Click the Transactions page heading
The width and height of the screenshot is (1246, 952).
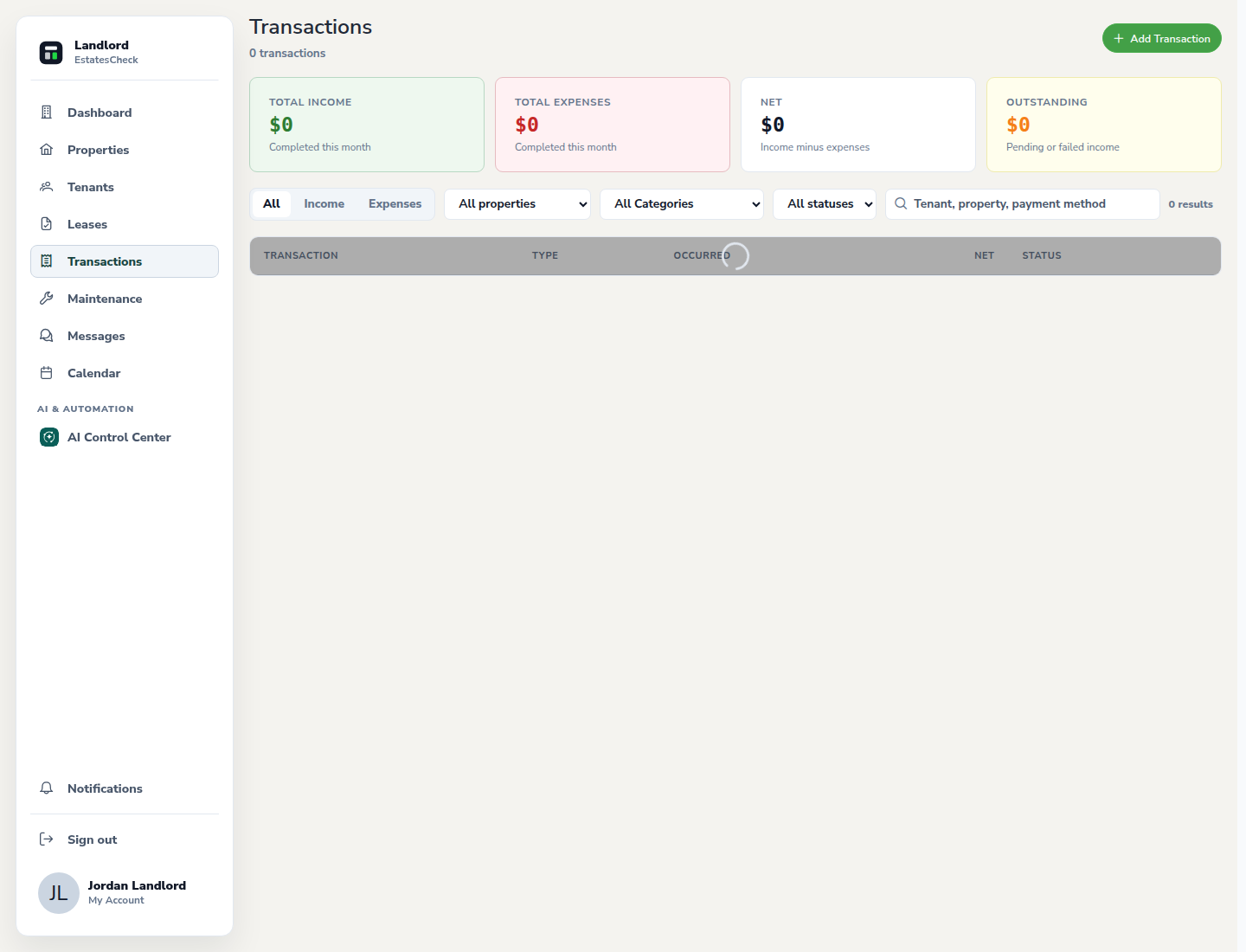[311, 27]
